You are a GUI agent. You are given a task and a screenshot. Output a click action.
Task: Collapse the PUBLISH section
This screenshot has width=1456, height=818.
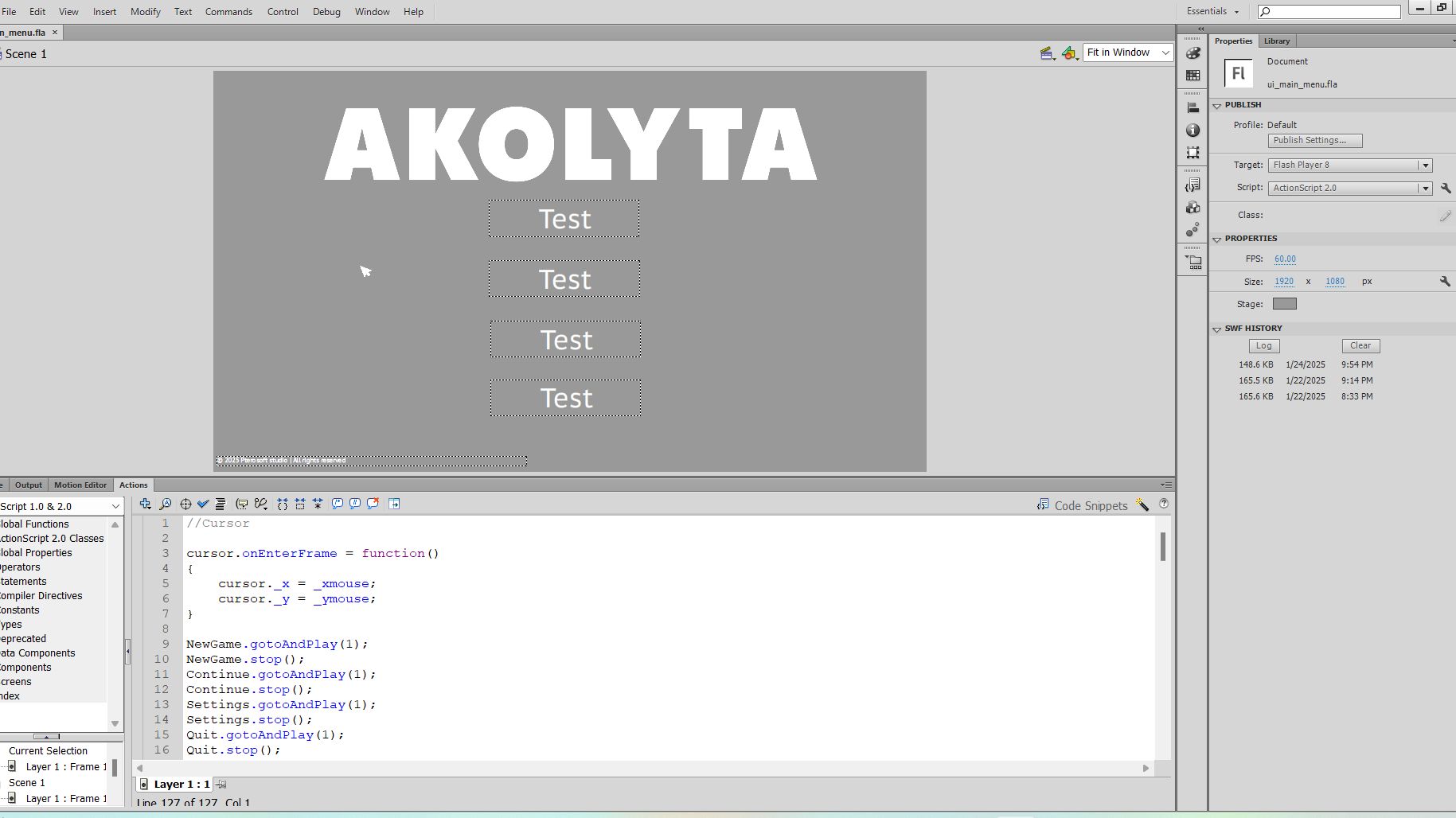click(x=1216, y=106)
